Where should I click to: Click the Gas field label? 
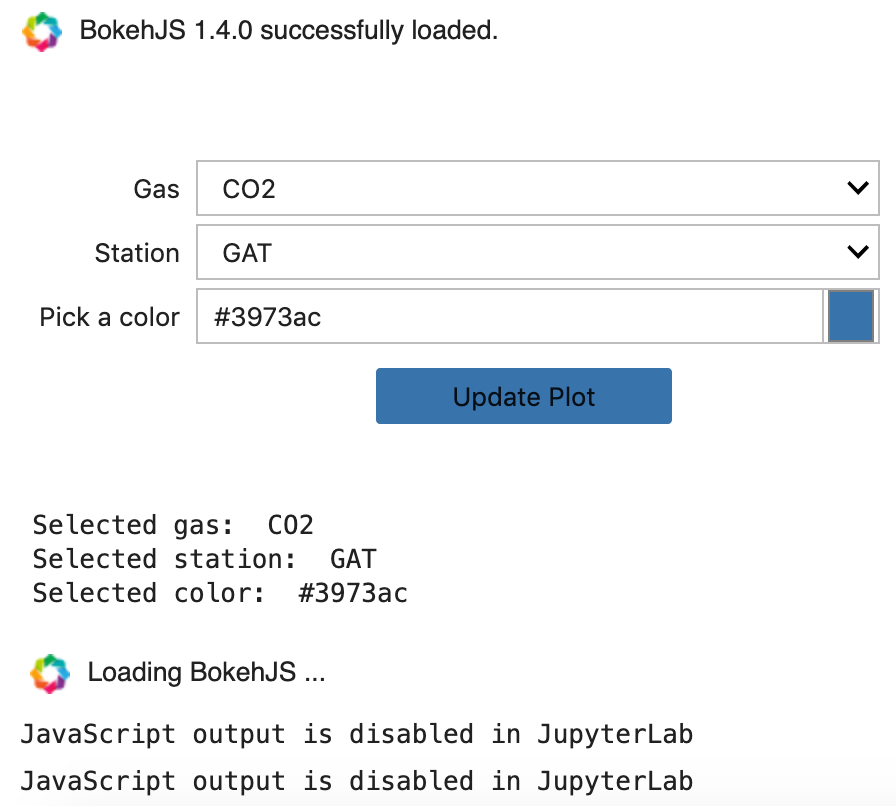click(159, 188)
